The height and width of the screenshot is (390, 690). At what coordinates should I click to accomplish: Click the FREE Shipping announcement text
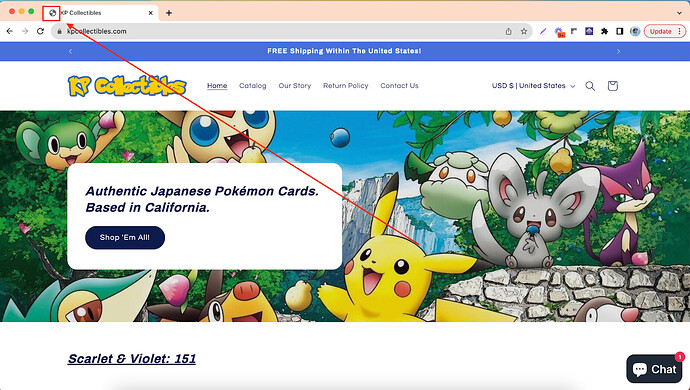(344, 51)
